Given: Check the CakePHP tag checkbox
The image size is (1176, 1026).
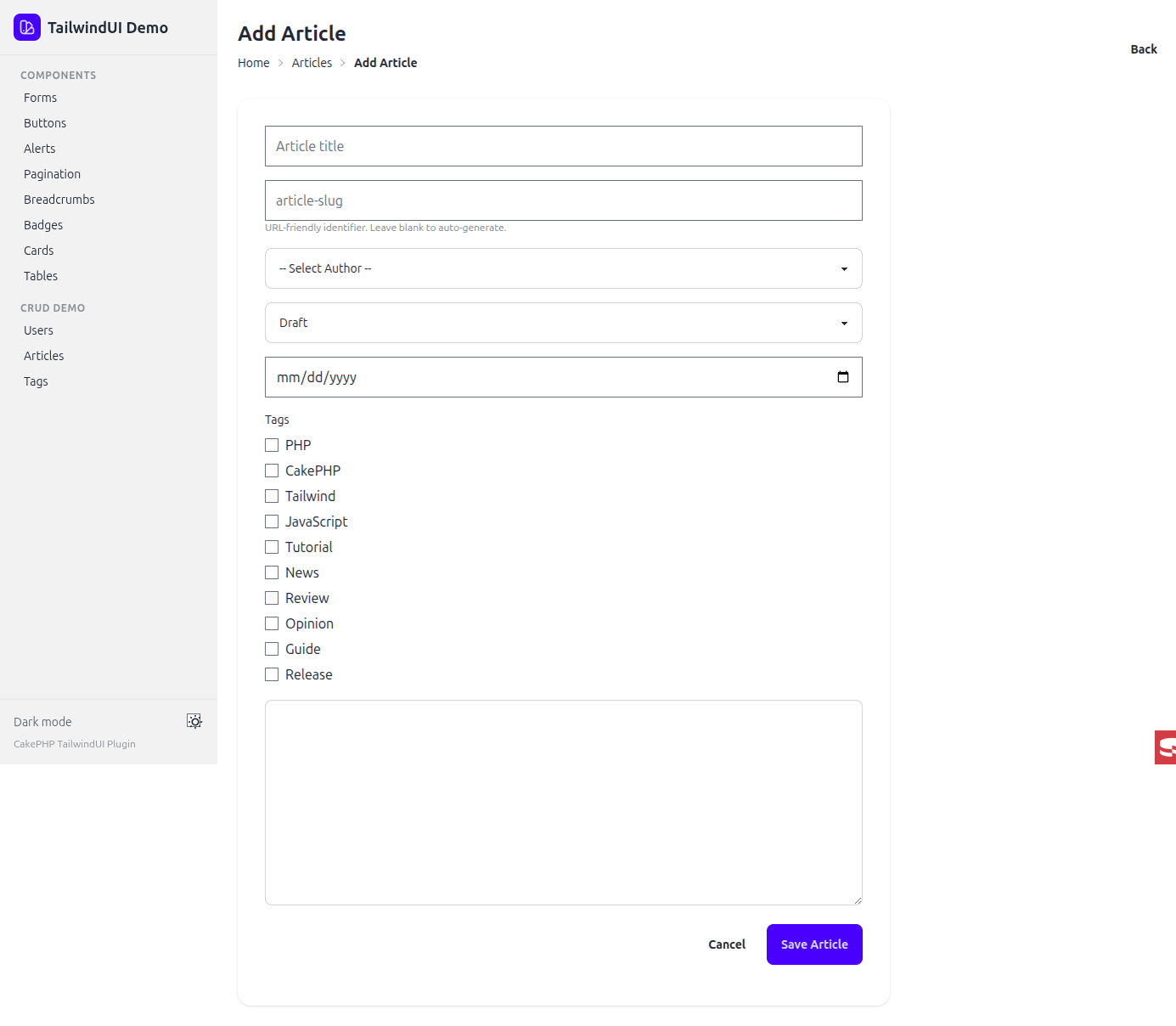Looking at the screenshot, I should point(272,471).
